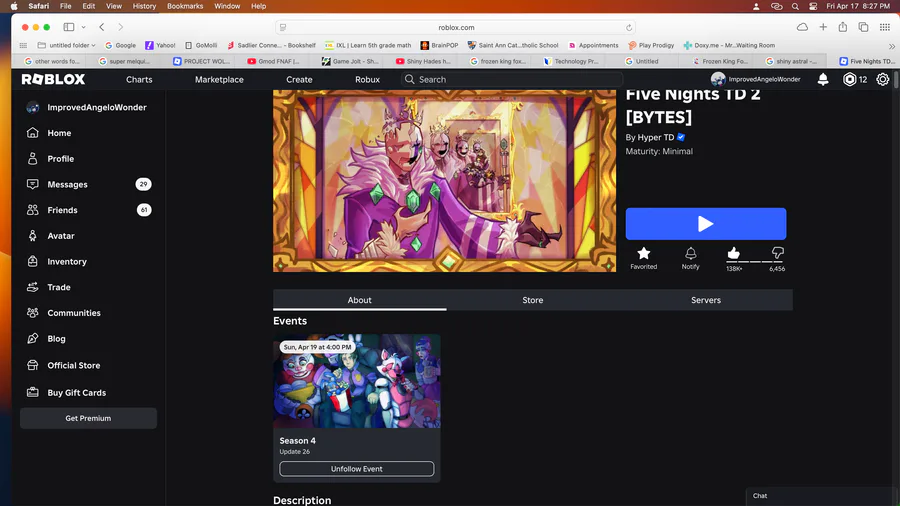Screen dimensions: 900x506
Task: Show more bookmarks with the chevron
Action: click(x=891, y=46)
